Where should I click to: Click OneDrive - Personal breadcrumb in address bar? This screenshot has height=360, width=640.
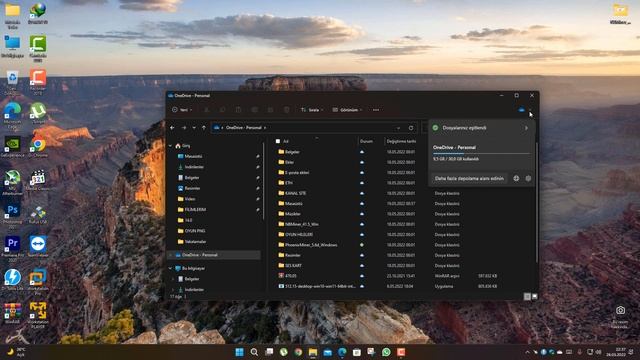[244, 128]
